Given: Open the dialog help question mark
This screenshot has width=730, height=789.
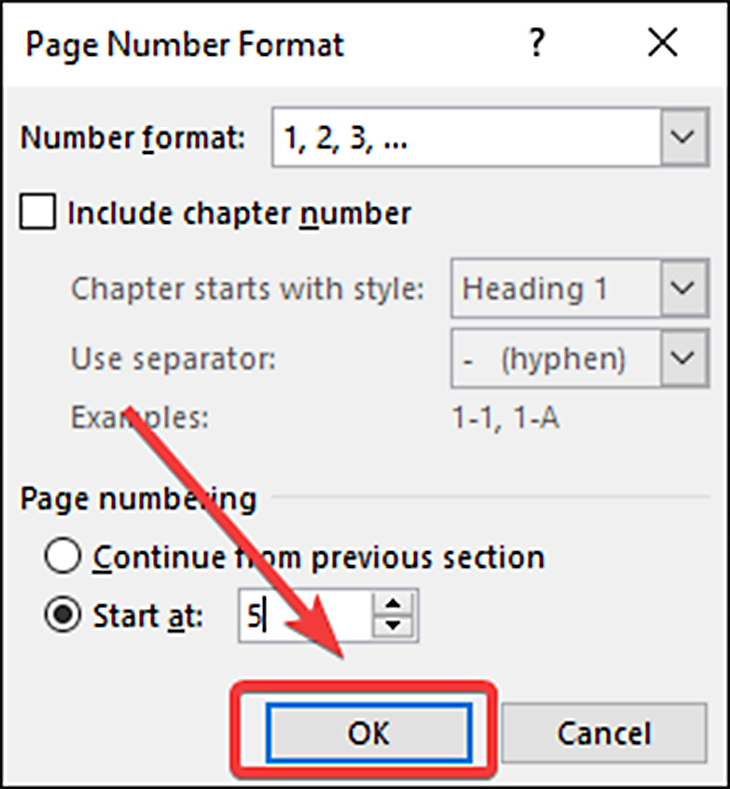Looking at the screenshot, I should click(x=537, y=42).
